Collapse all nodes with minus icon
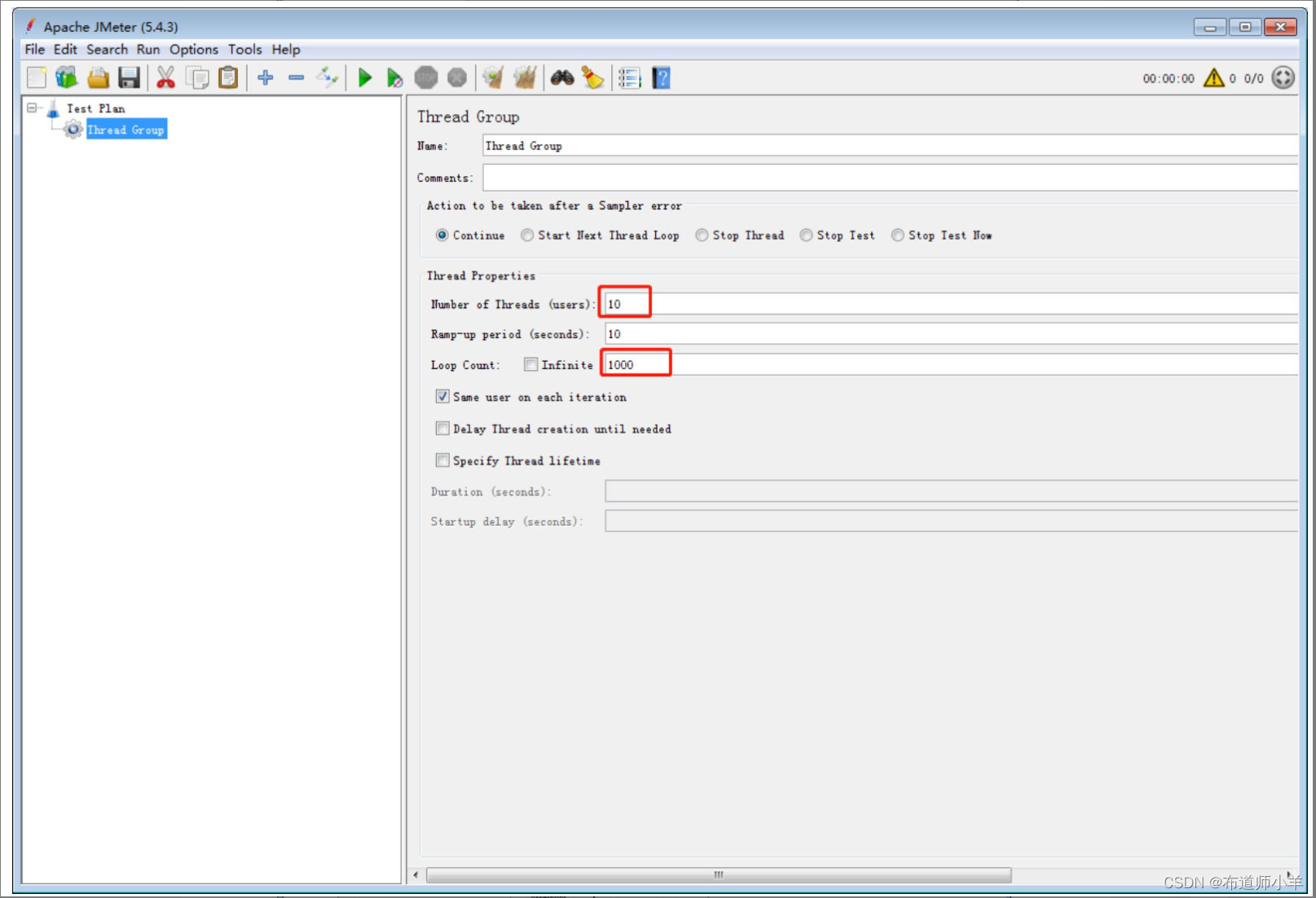1316x898 pixels. point(296,78)
